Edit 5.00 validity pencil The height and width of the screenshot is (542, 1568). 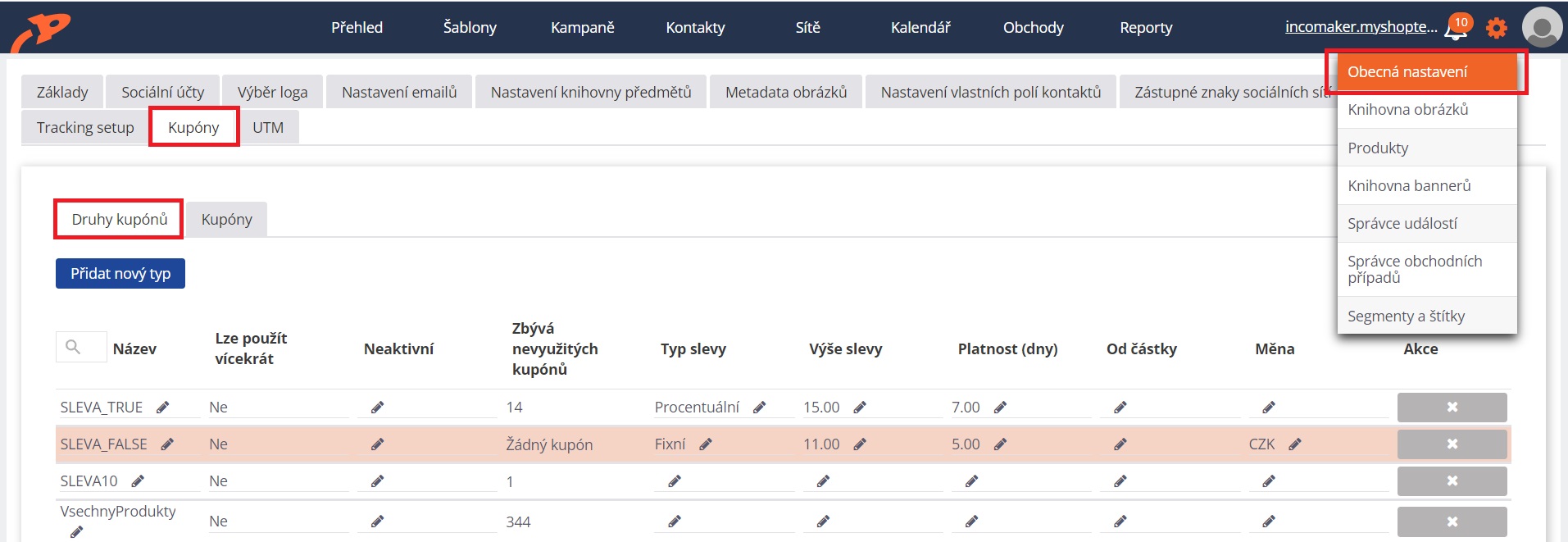click(x=1000, y=444)
